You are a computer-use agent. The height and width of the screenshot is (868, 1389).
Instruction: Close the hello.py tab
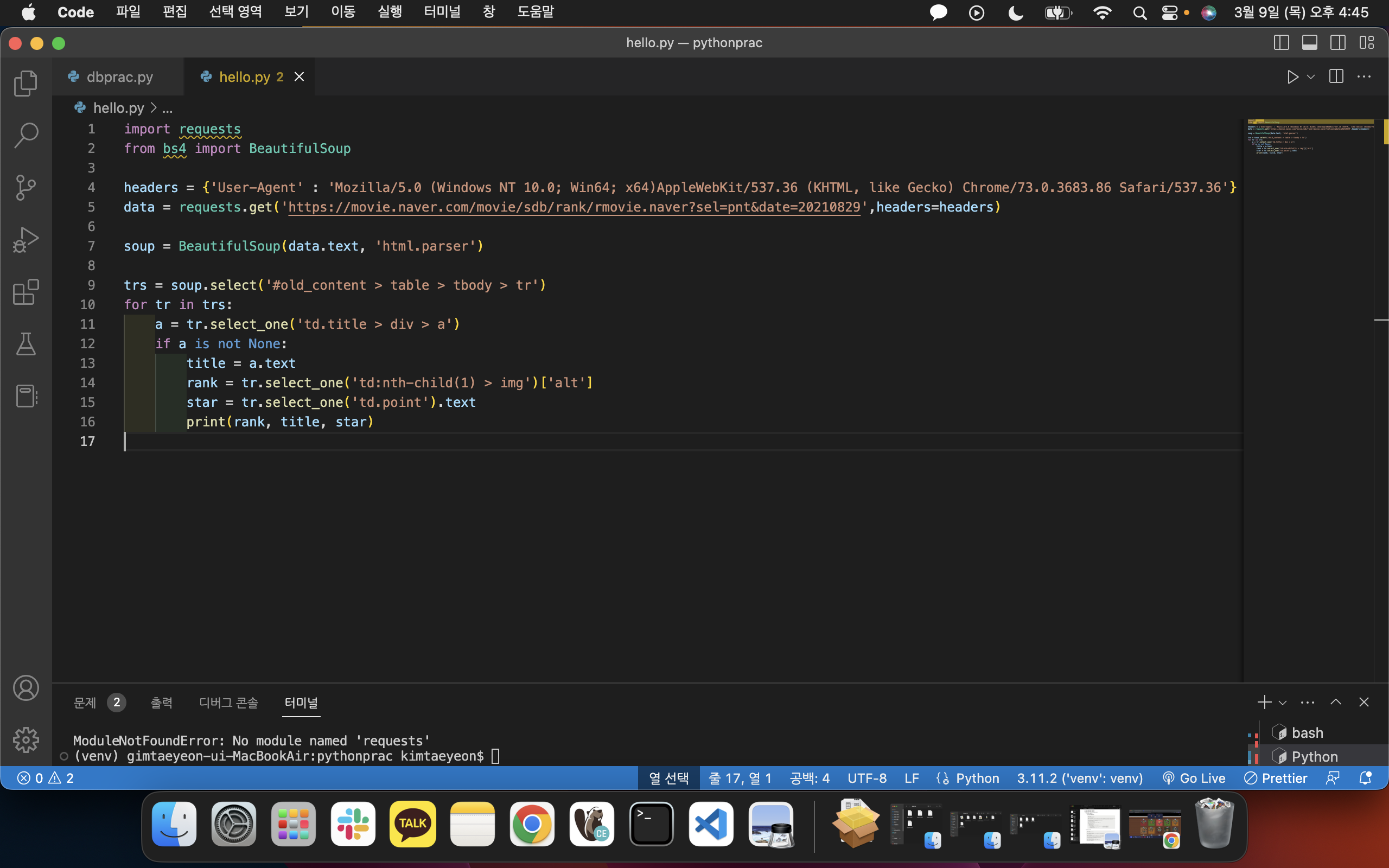(299, 77)
